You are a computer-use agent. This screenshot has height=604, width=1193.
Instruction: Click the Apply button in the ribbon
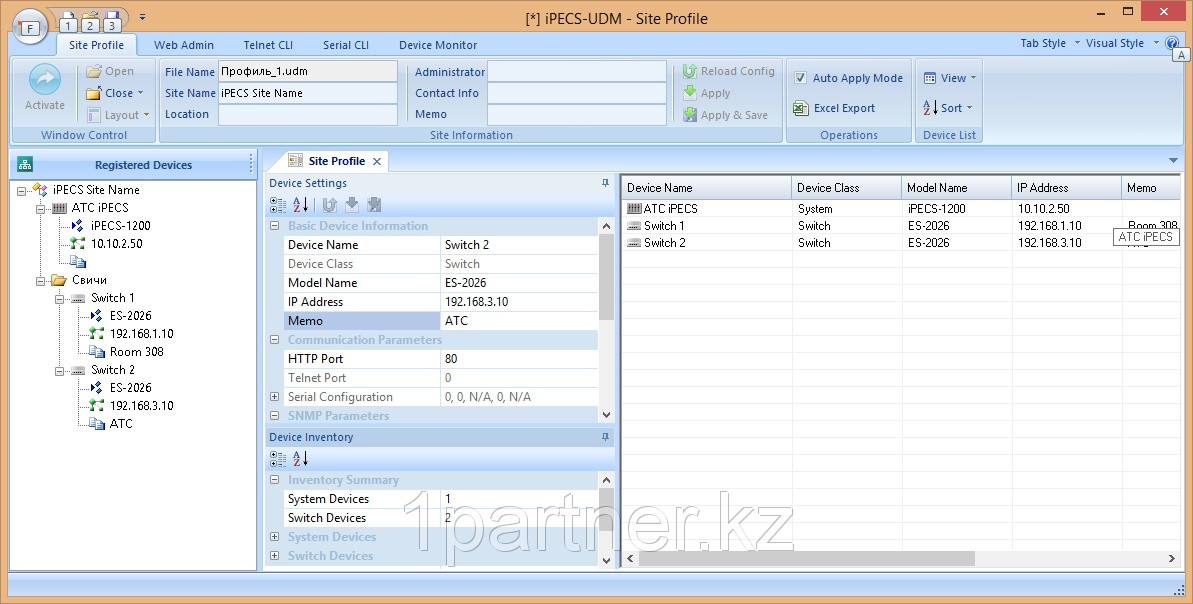tap(707, 93)
